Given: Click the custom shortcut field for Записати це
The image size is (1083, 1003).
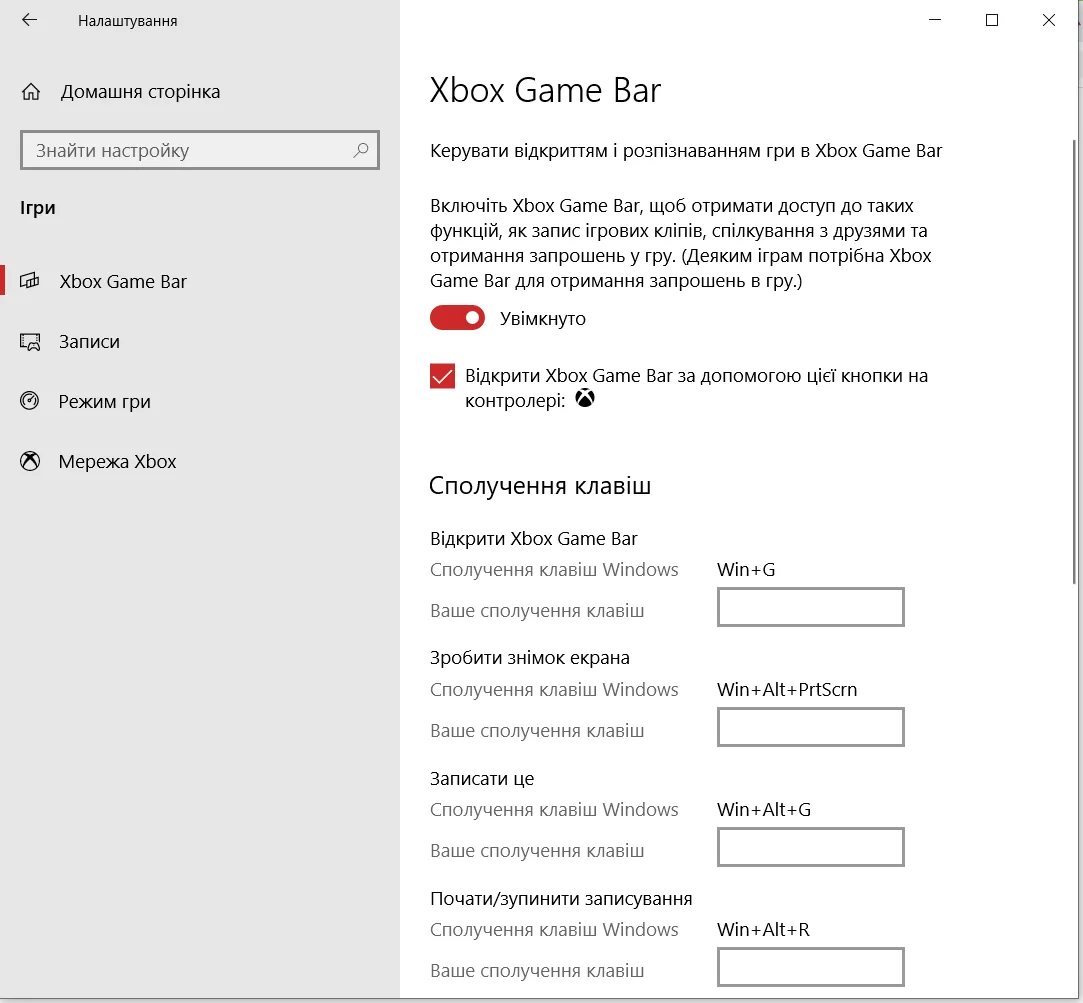Looking at the screenshot, I should click(x=811, y=847).
